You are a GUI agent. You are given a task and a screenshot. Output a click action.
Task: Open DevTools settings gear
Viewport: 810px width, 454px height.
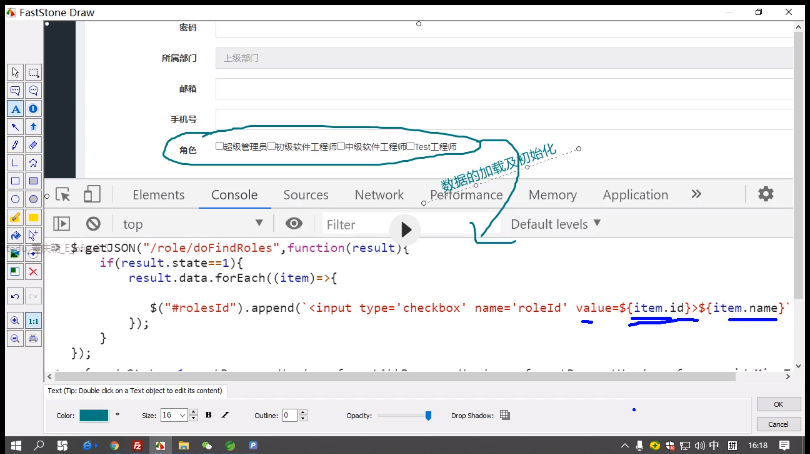[766, 194]
